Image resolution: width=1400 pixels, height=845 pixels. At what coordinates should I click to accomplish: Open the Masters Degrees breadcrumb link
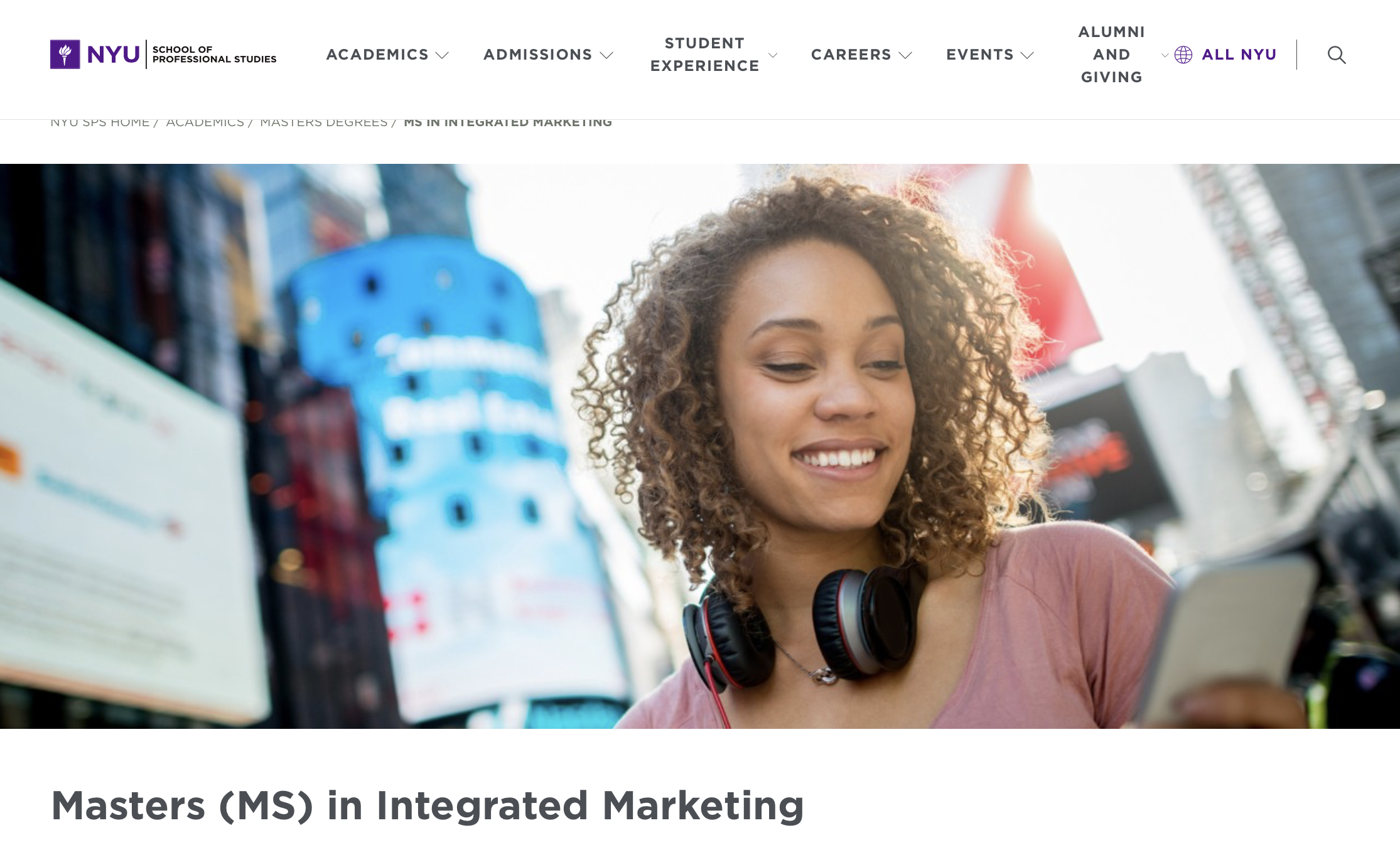point(324,122)
